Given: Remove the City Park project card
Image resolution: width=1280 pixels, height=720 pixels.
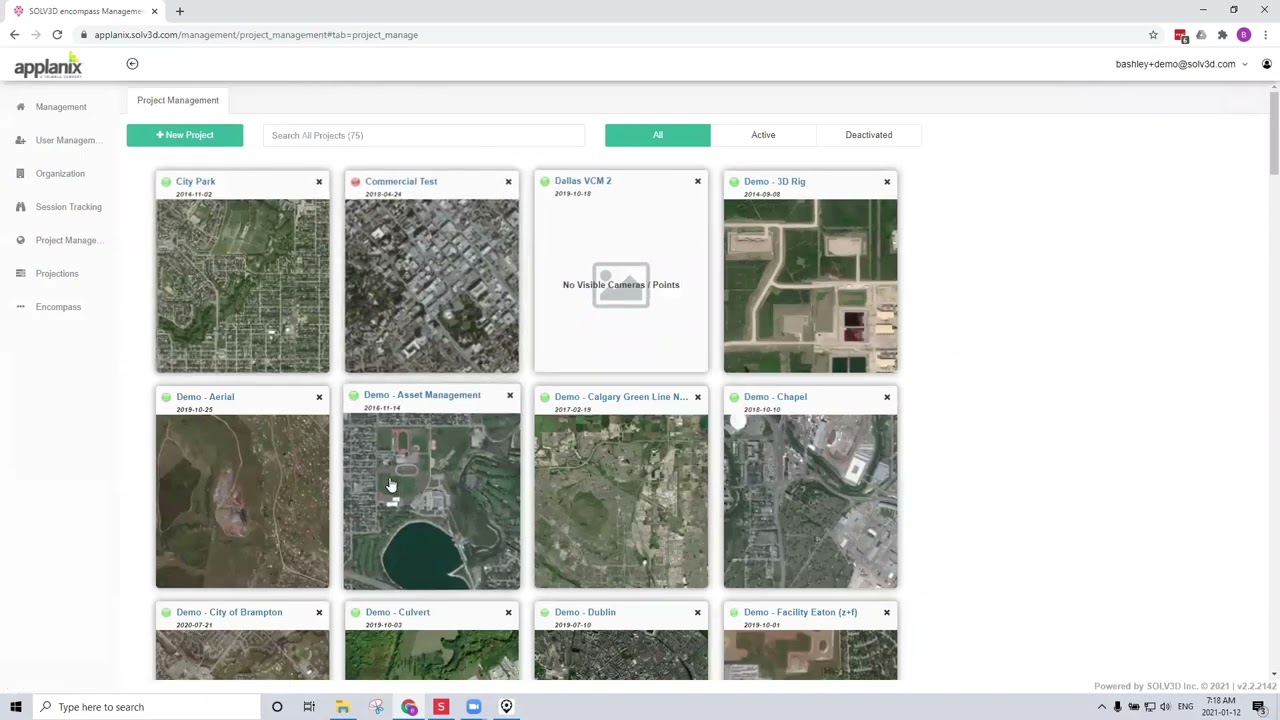Looking at the screenshot, I should [x=319, y=182].
